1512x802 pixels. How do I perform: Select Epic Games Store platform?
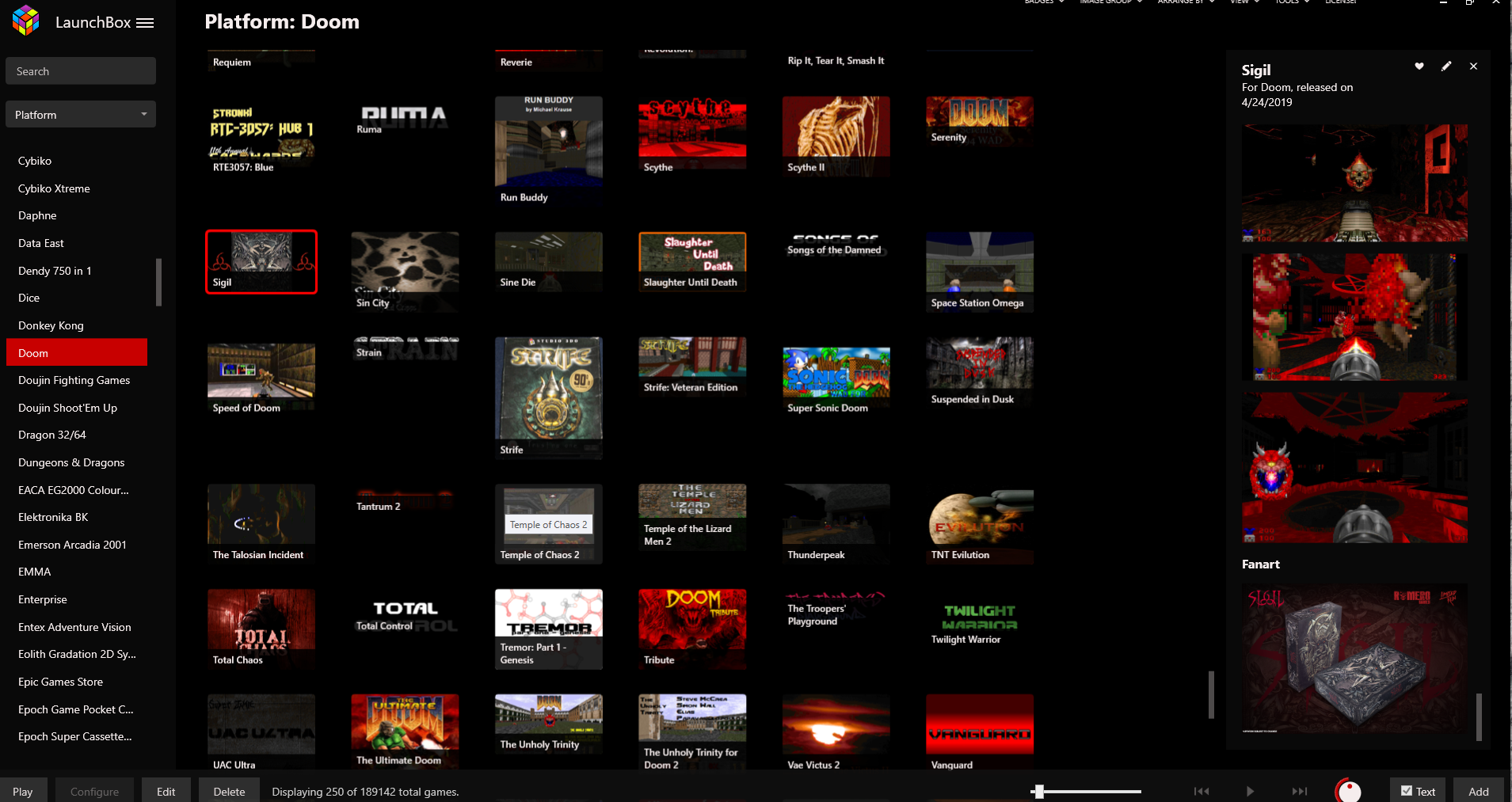click(x=77, y=682)
